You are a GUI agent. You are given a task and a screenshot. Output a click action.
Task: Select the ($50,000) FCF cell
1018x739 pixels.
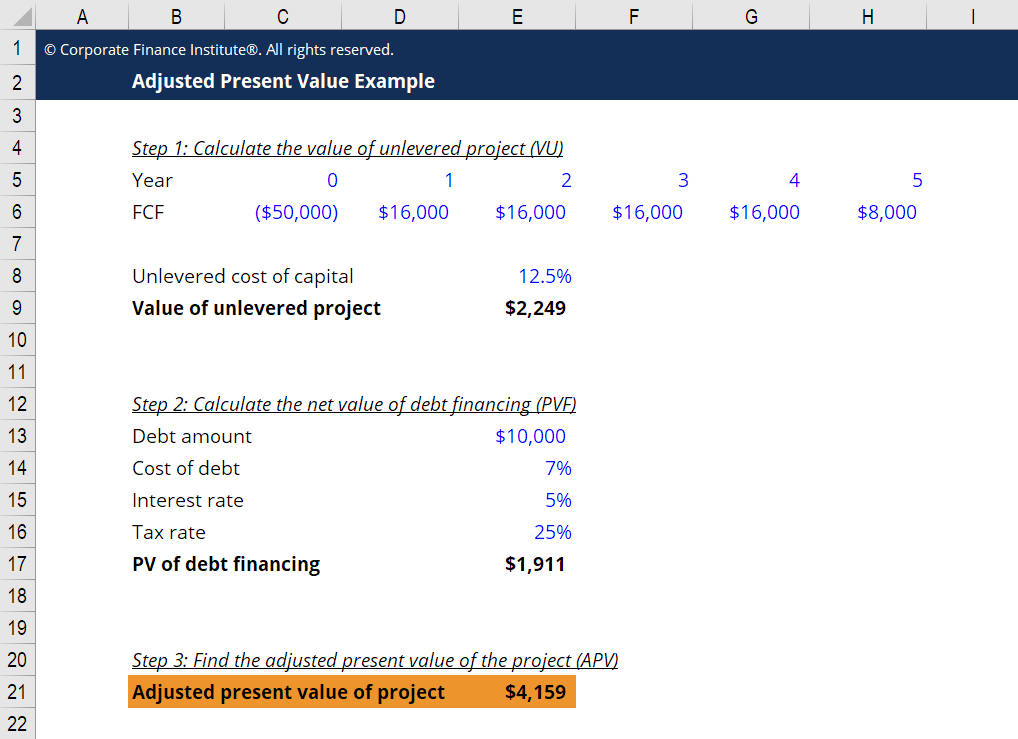(297, 212)
